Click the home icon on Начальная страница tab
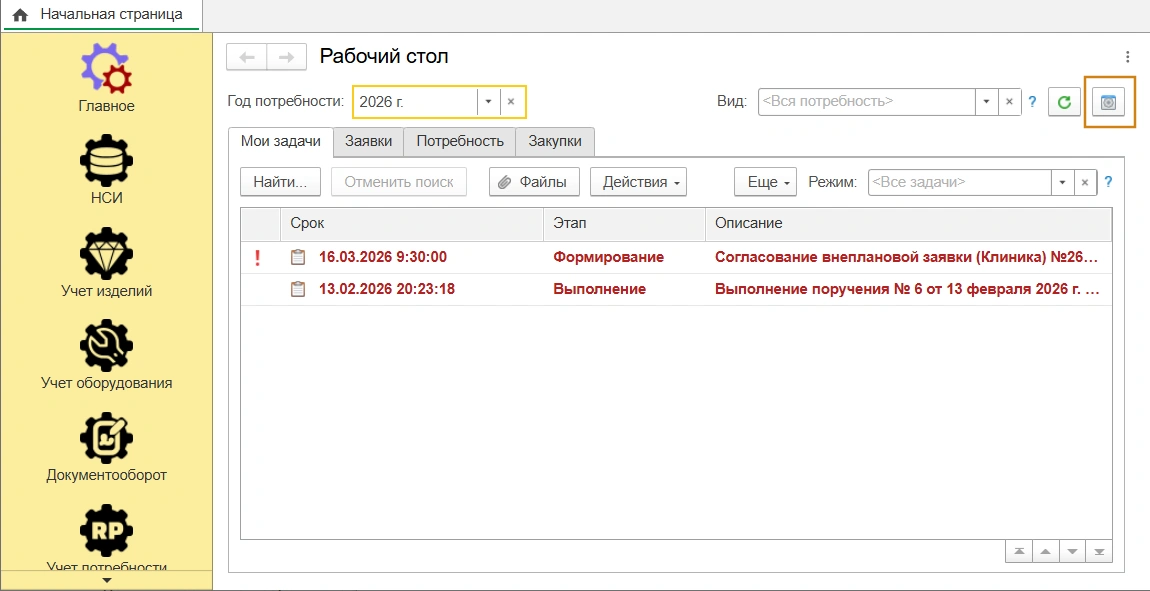 click(x=21, y=15)
